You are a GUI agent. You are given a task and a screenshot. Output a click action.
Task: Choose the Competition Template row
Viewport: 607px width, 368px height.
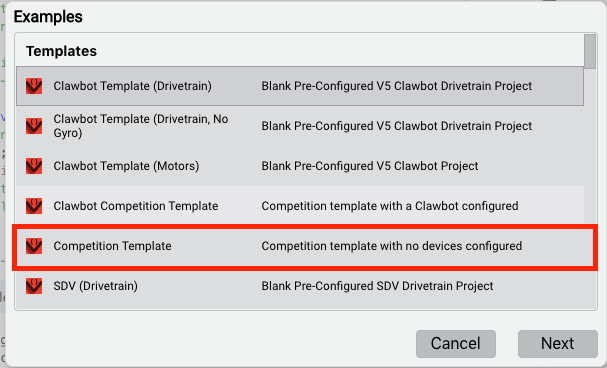[x=304, y=246]
